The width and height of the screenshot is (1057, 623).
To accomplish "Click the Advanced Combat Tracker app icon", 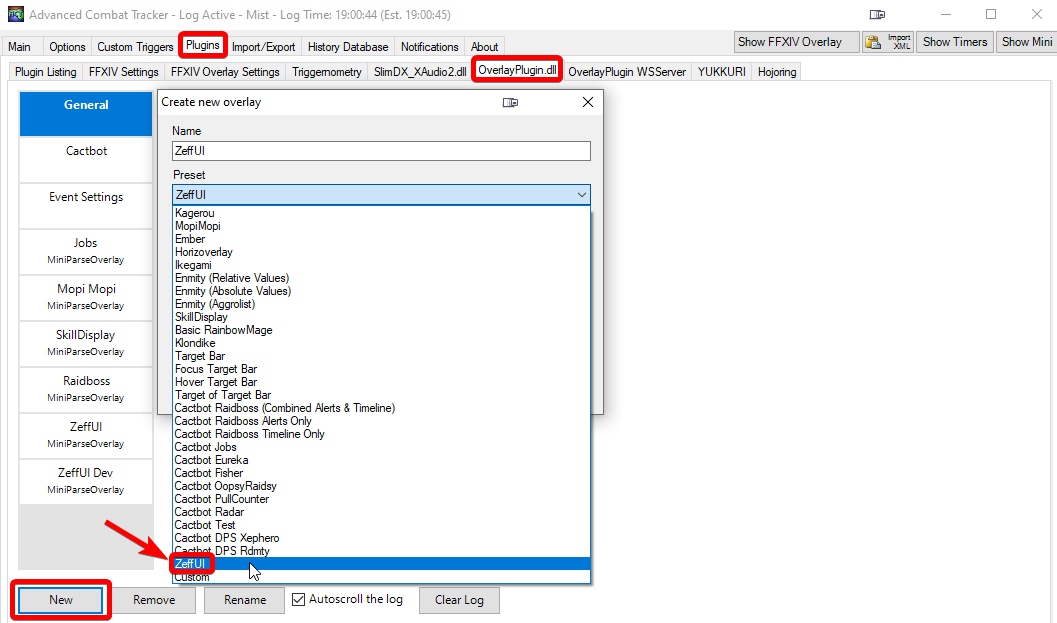I will click(16, 14).
